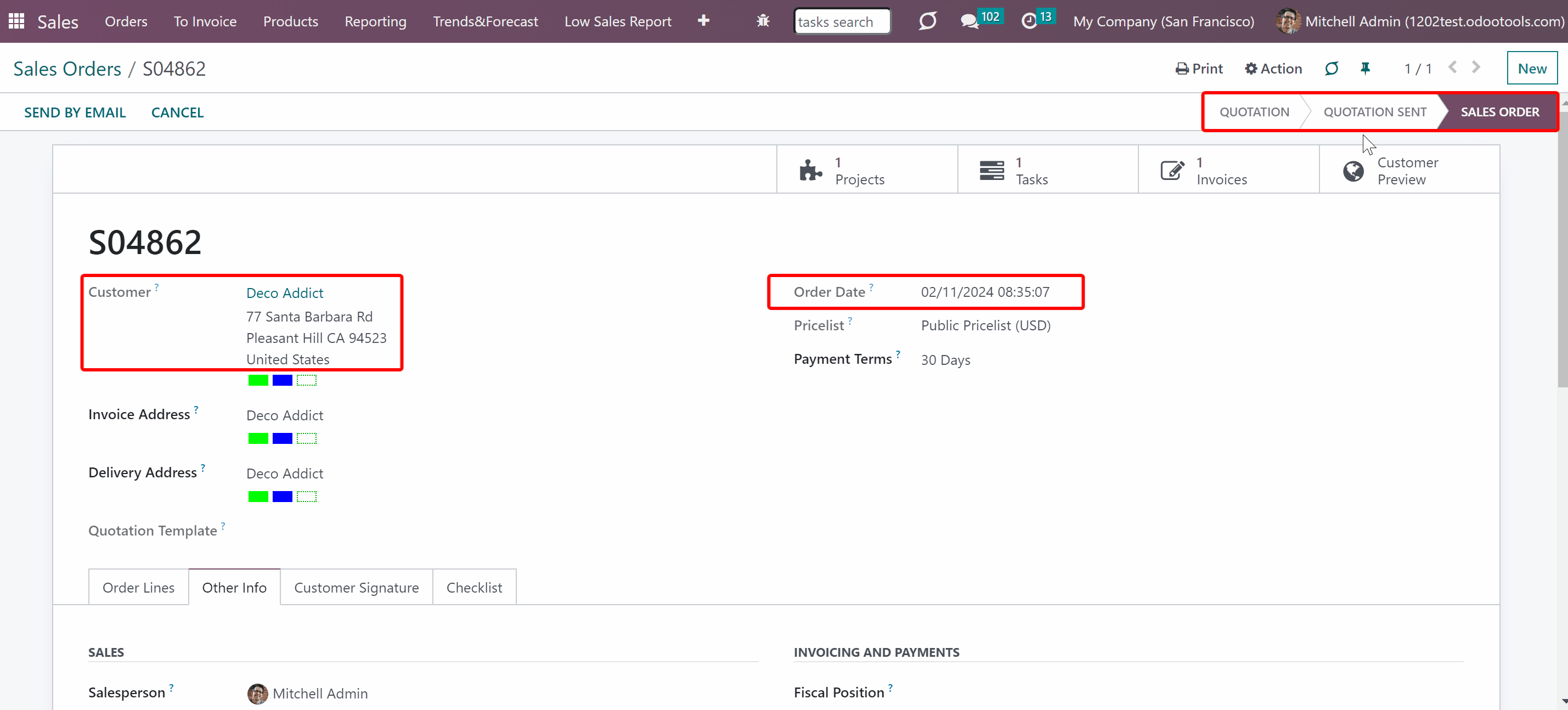Image resolution: width=1568 pixels, height=710 pixels.
Task: Open Customer Preview globe button
Action: pos(1409,171)
